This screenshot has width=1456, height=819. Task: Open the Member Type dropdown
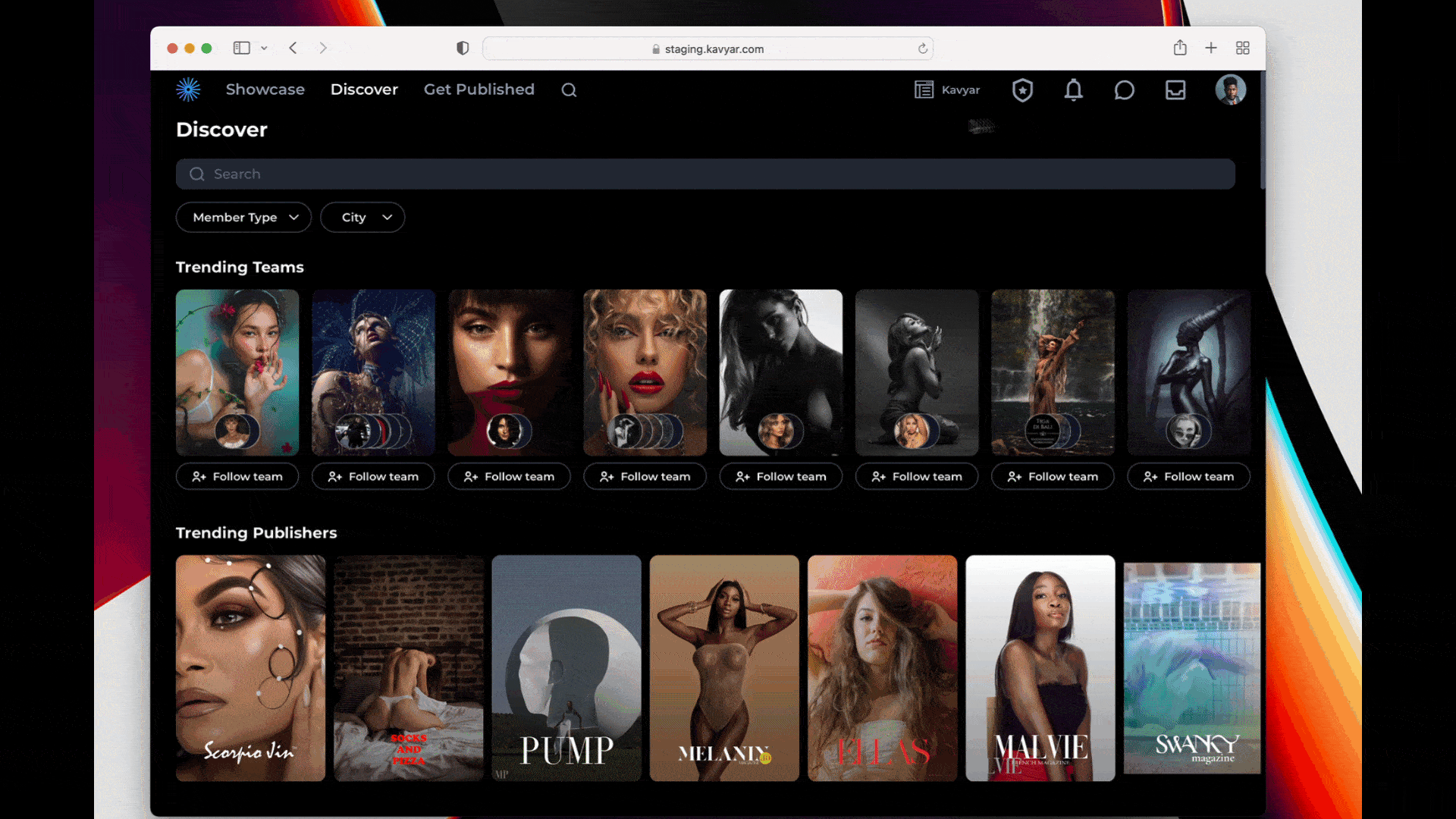[243, 218]
